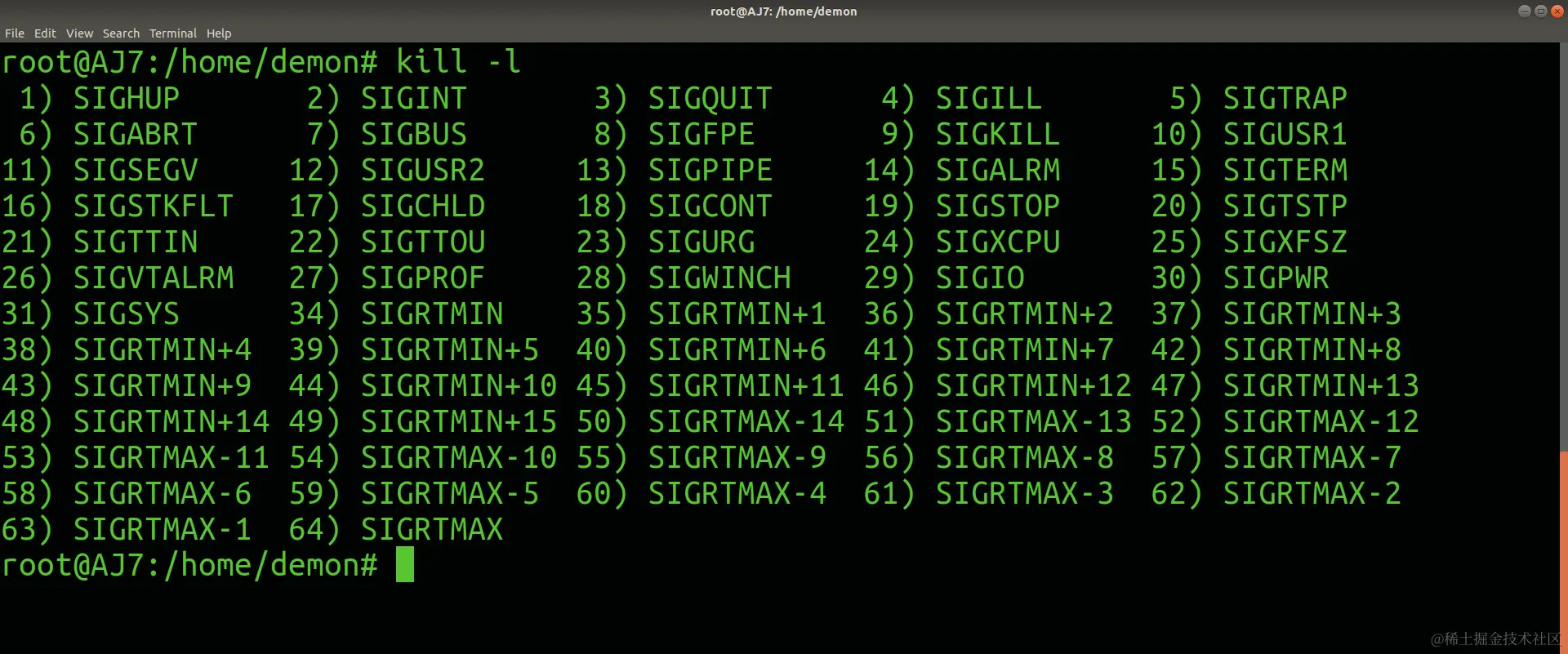1568x654 pixels.
Task: Click the SIGRTMAX-1 signal name
Action: [x=163, y=529]
